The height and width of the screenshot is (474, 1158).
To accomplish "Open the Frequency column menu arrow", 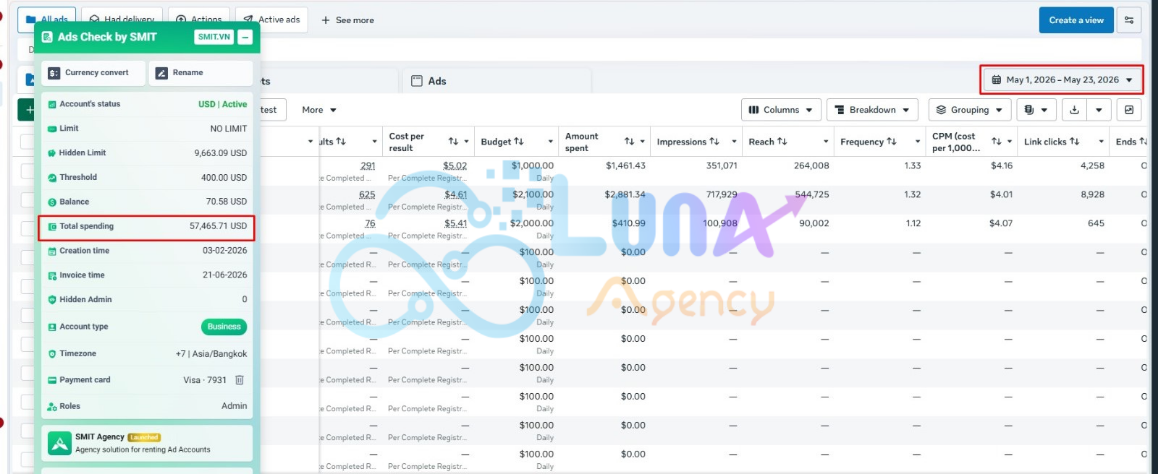I will pyautogui.click(x=917, y=142).
